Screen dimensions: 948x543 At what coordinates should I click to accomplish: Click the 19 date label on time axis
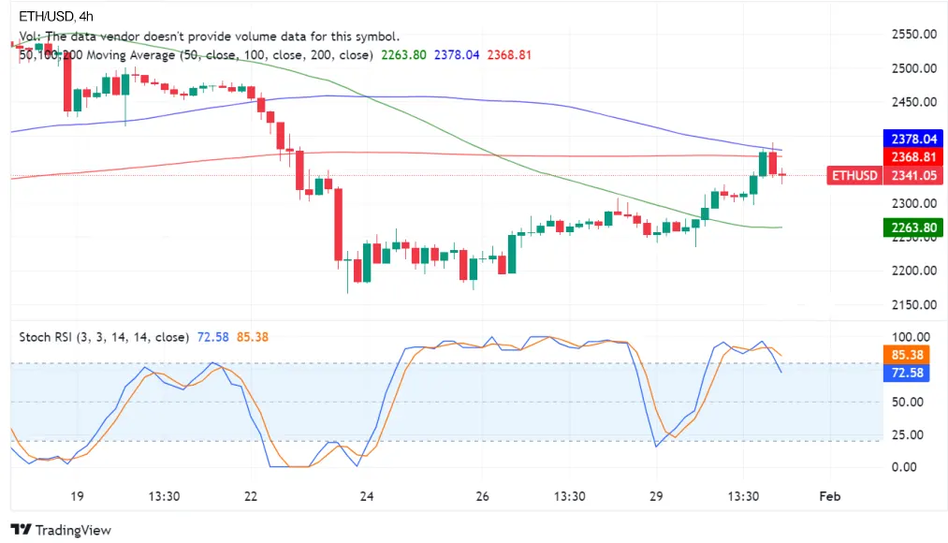click(77, 496)
